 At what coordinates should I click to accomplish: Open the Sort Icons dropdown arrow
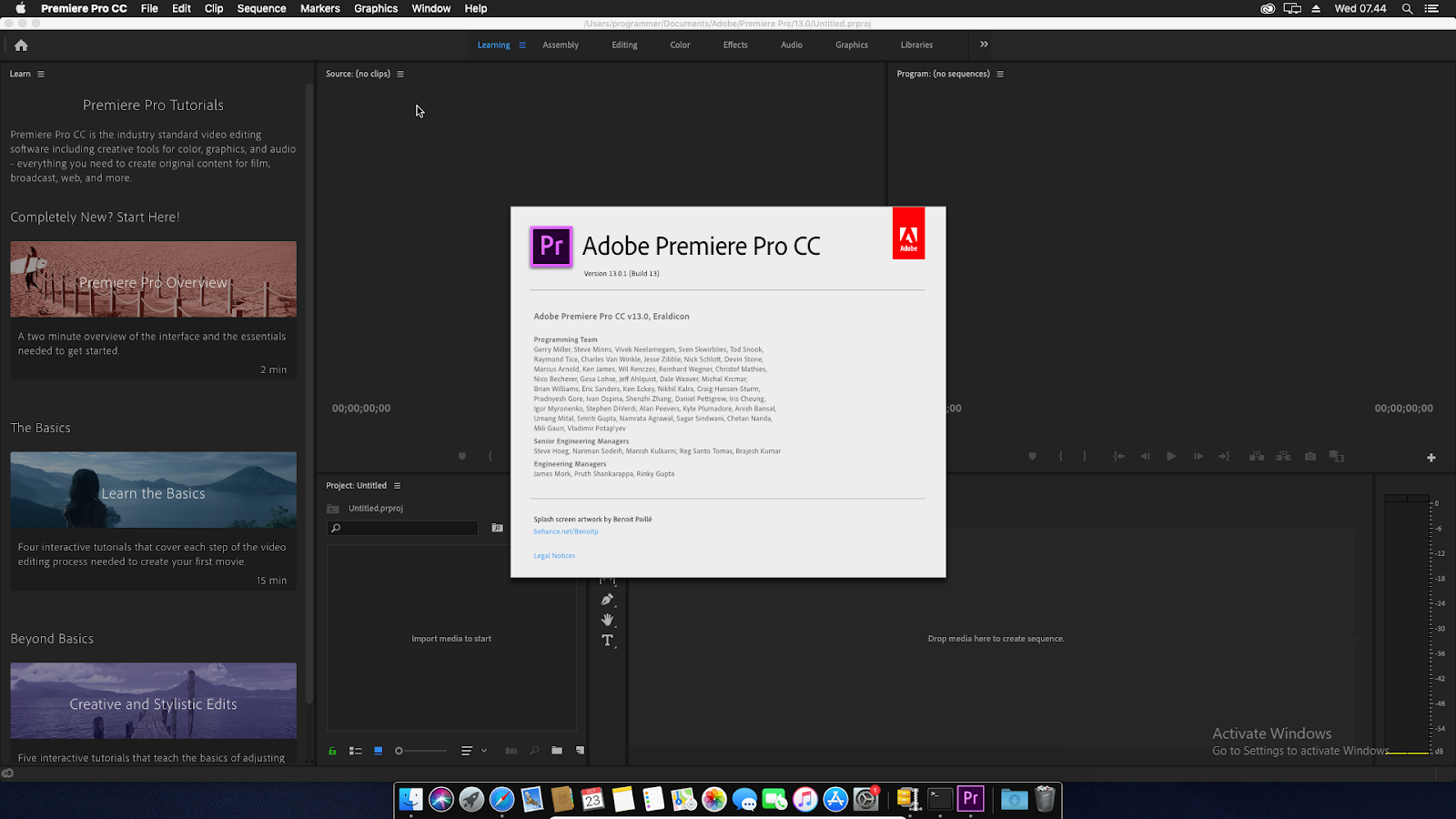pos(484,751)
